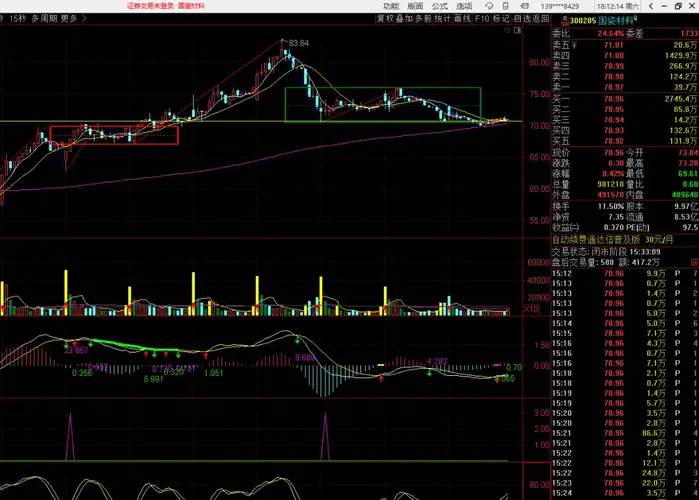Click the back arrow next to the clock
This screenshot has height=500, width=699.
[651, 6]
